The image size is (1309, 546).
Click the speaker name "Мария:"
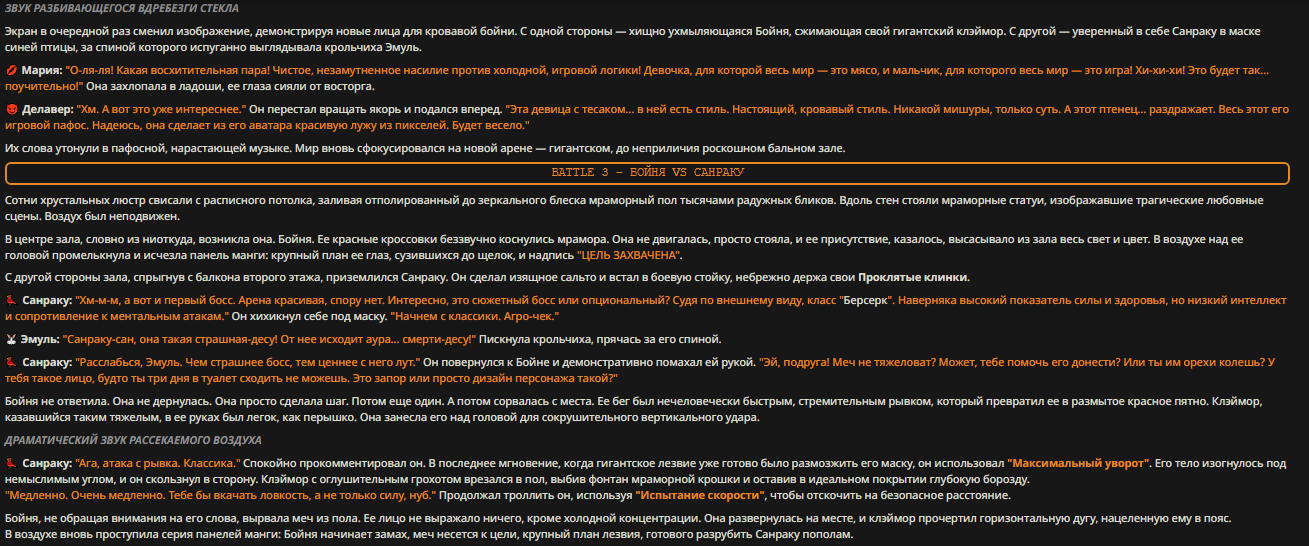click(x=42, y=71)
